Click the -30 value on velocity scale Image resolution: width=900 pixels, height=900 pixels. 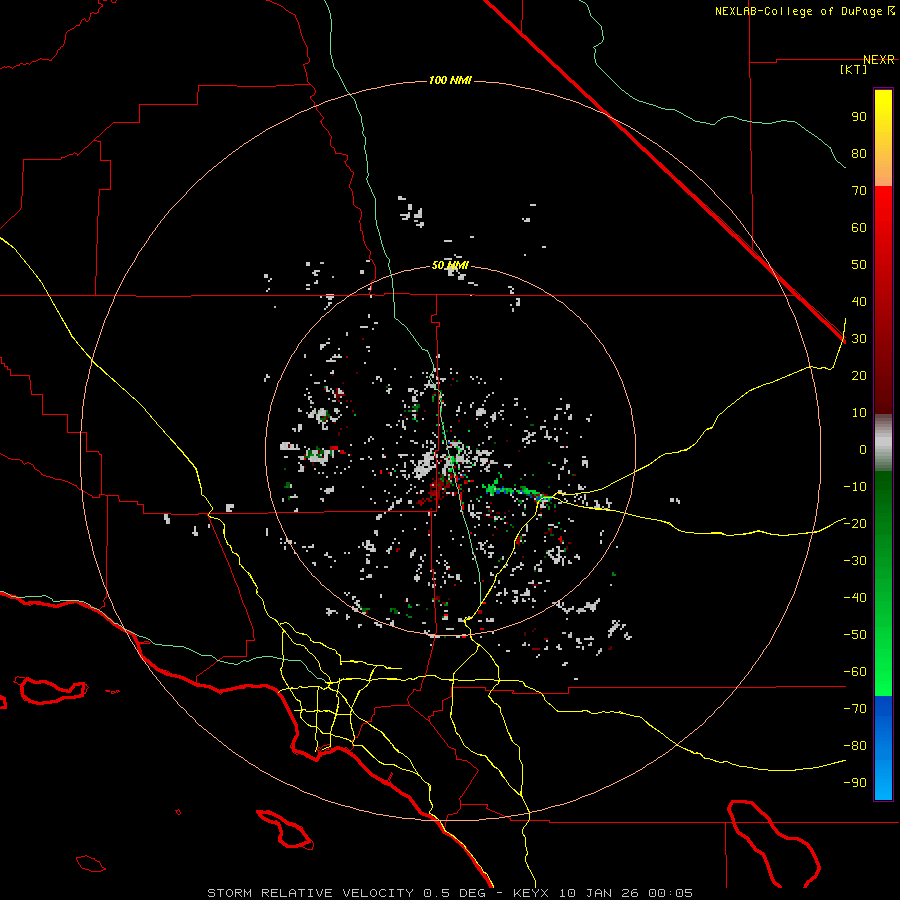click(855, 561)
